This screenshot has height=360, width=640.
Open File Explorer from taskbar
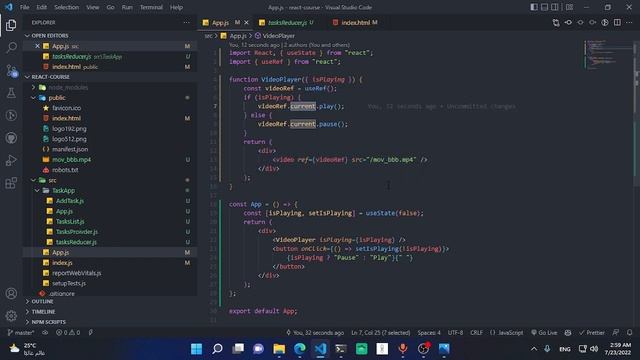click(x=279, y=349)
